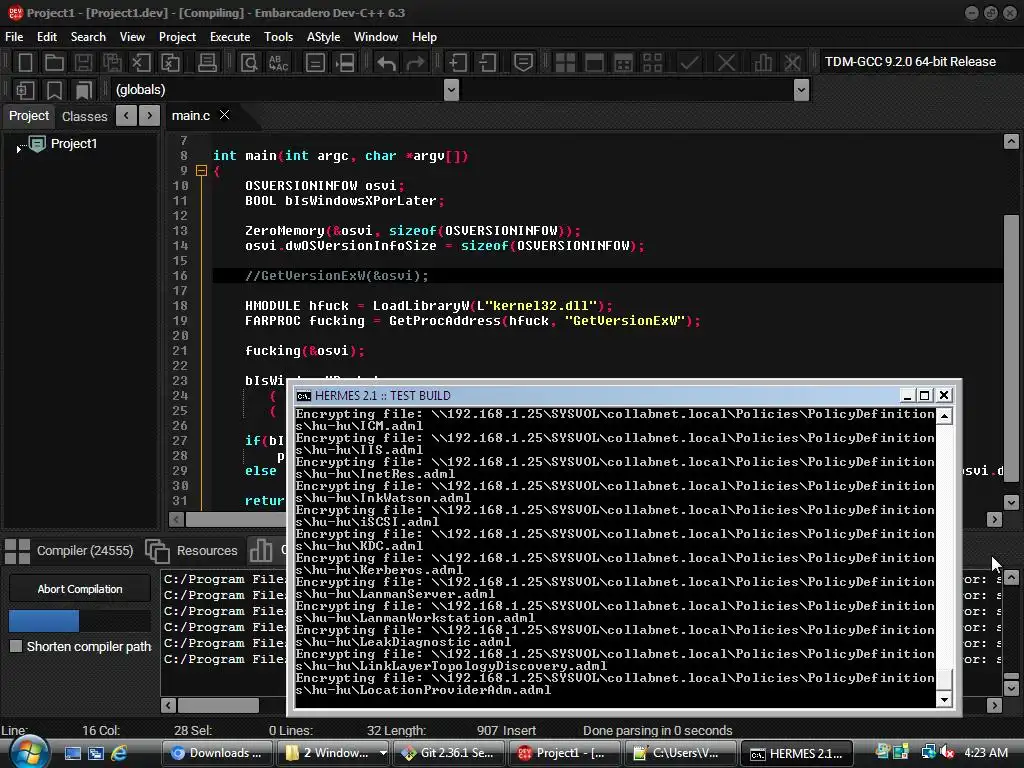Click the Windows Start button
Image resolution: width=1024 pixels, height=768 pixels.
pyautogui.click(x=27, y=752)
